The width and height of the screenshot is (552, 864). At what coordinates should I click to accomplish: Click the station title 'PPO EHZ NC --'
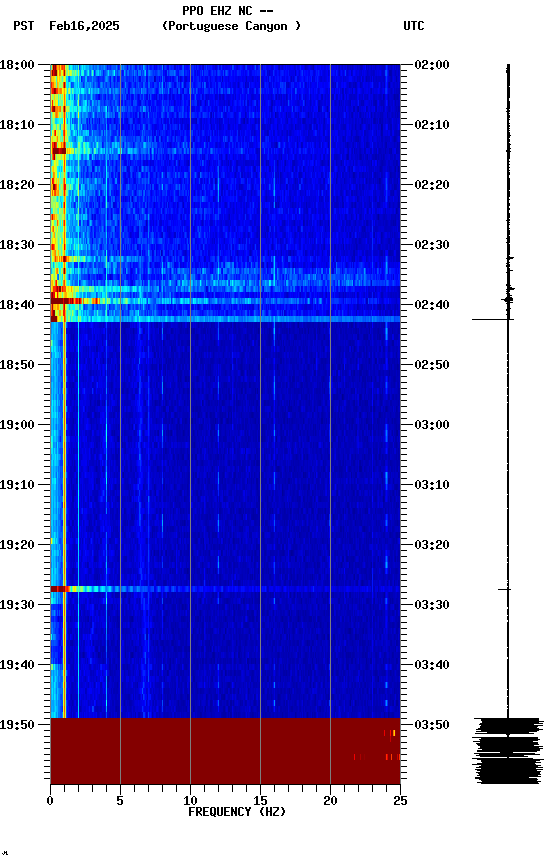pyautogui.click(x=228, y=11)
